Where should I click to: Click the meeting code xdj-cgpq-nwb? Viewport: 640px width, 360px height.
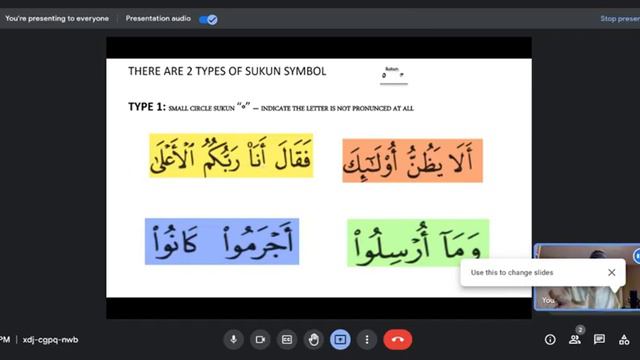50,340
